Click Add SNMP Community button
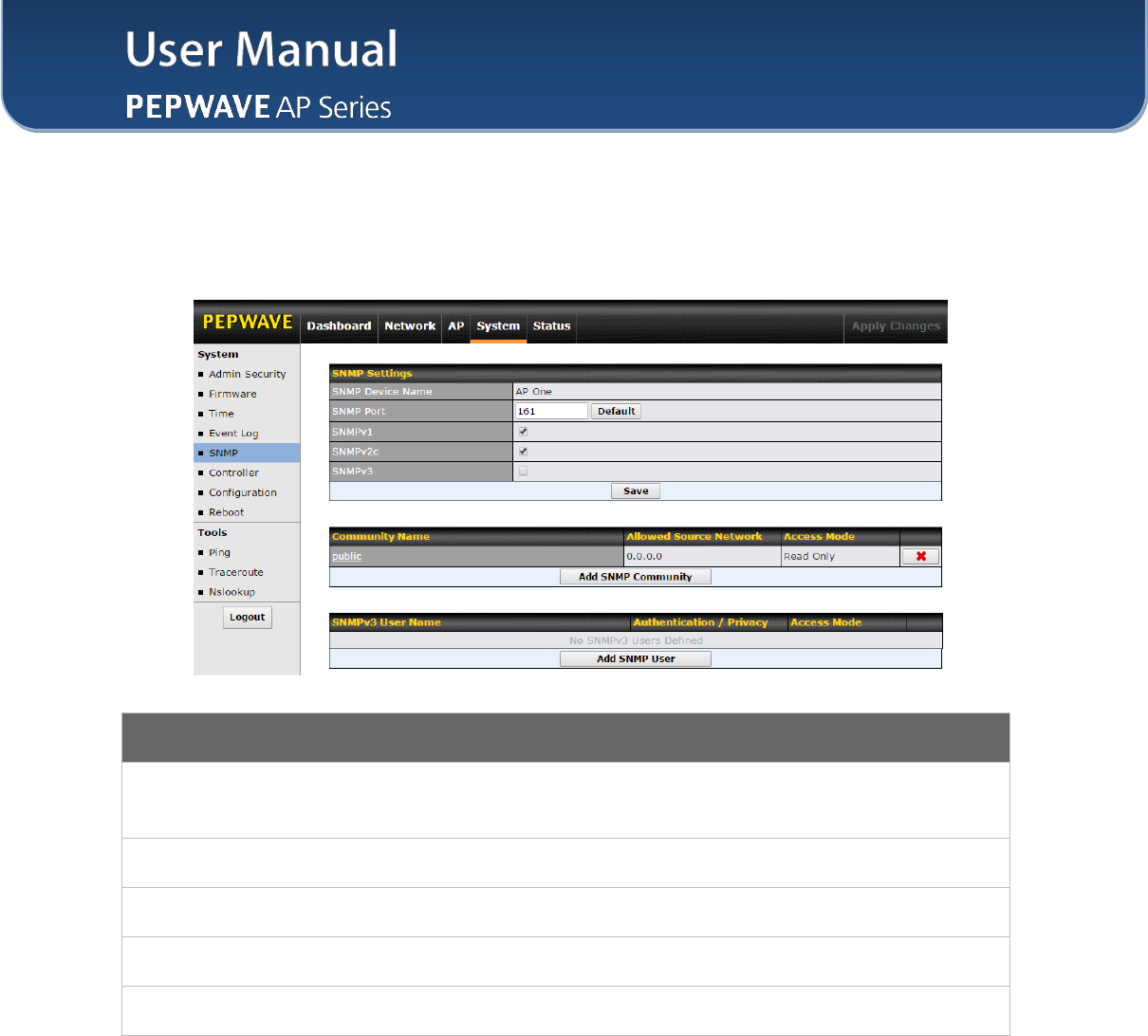The image size is (1148, 1036). (636, 577)
